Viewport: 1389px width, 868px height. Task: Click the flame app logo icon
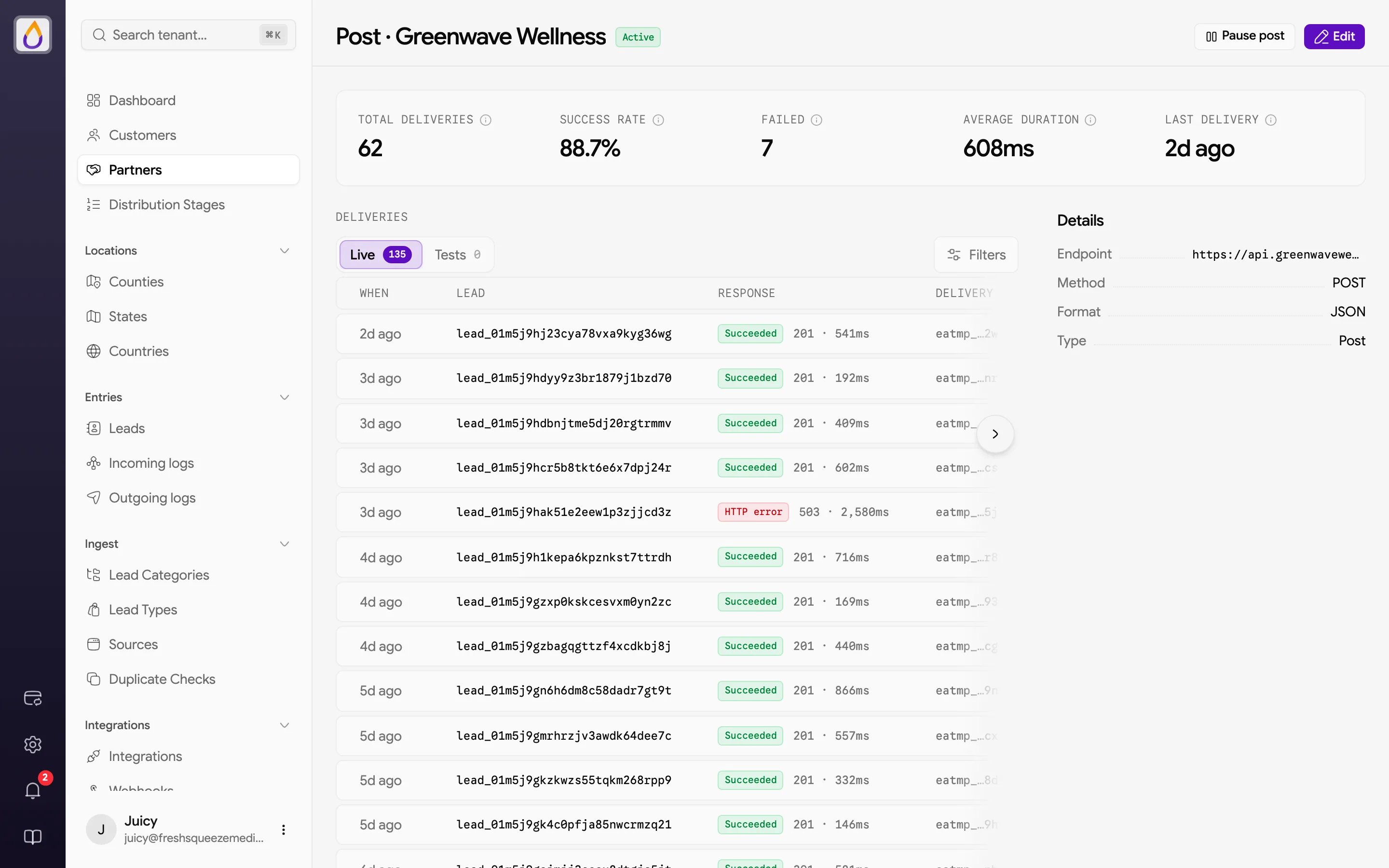33,35
